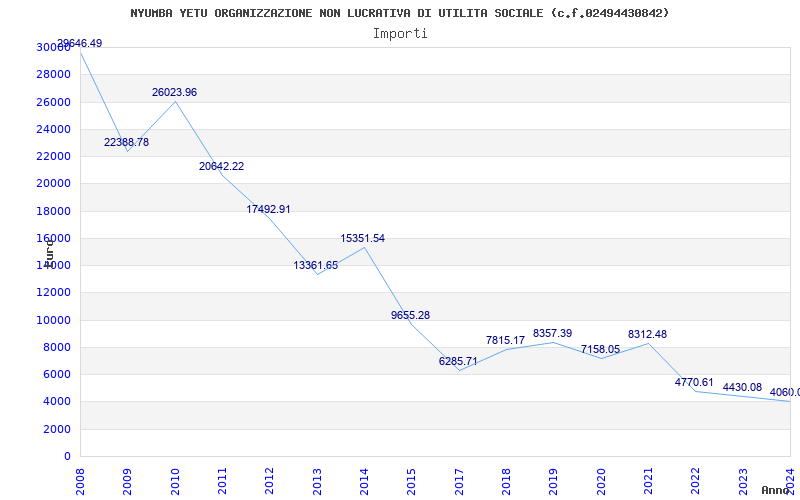Click the data label 13361.65
This screenshot has height=500, width=800.
tap(316, 265)
